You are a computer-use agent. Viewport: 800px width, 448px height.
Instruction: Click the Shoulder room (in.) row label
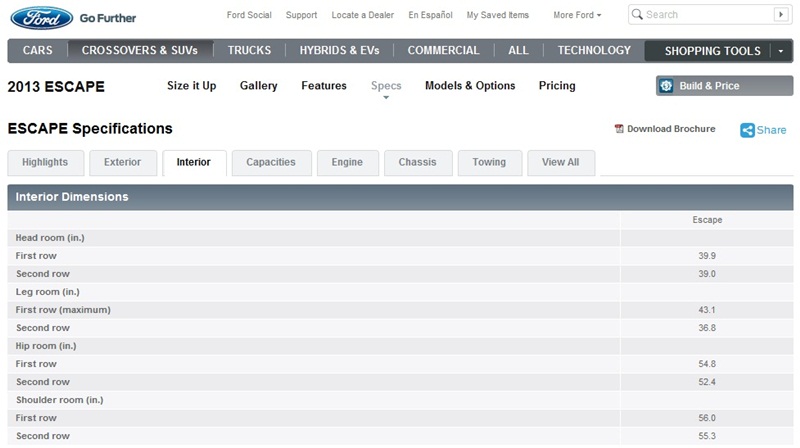[x=60, y=400]
